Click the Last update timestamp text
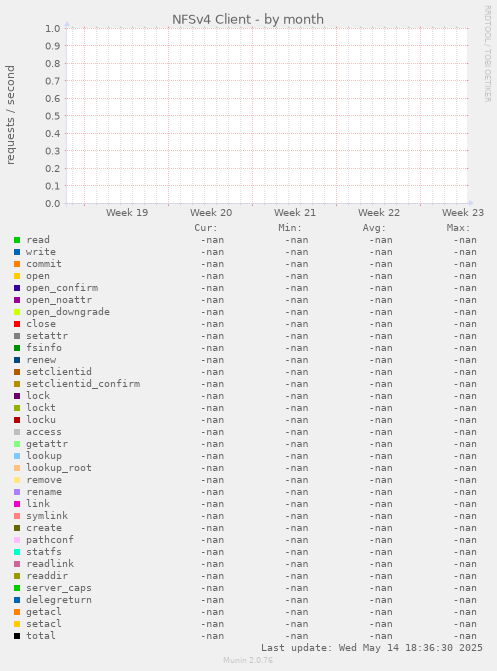Viewport: 497px width, 671px height. (372, 648)
